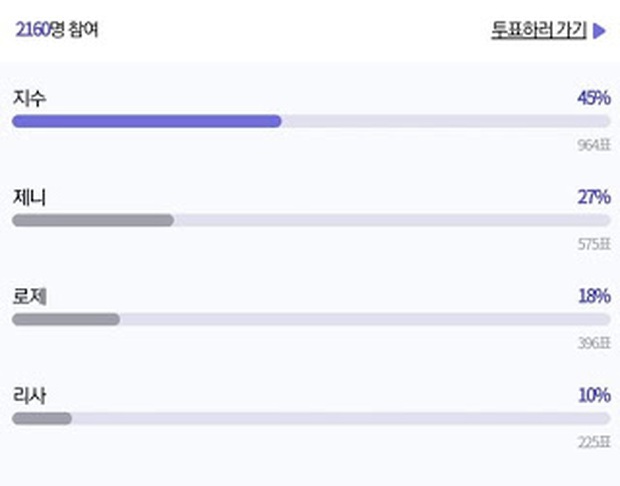The width and height of the screenshot is (620, 486).
Task: Click the 396표 vote count
Action: 593,343
